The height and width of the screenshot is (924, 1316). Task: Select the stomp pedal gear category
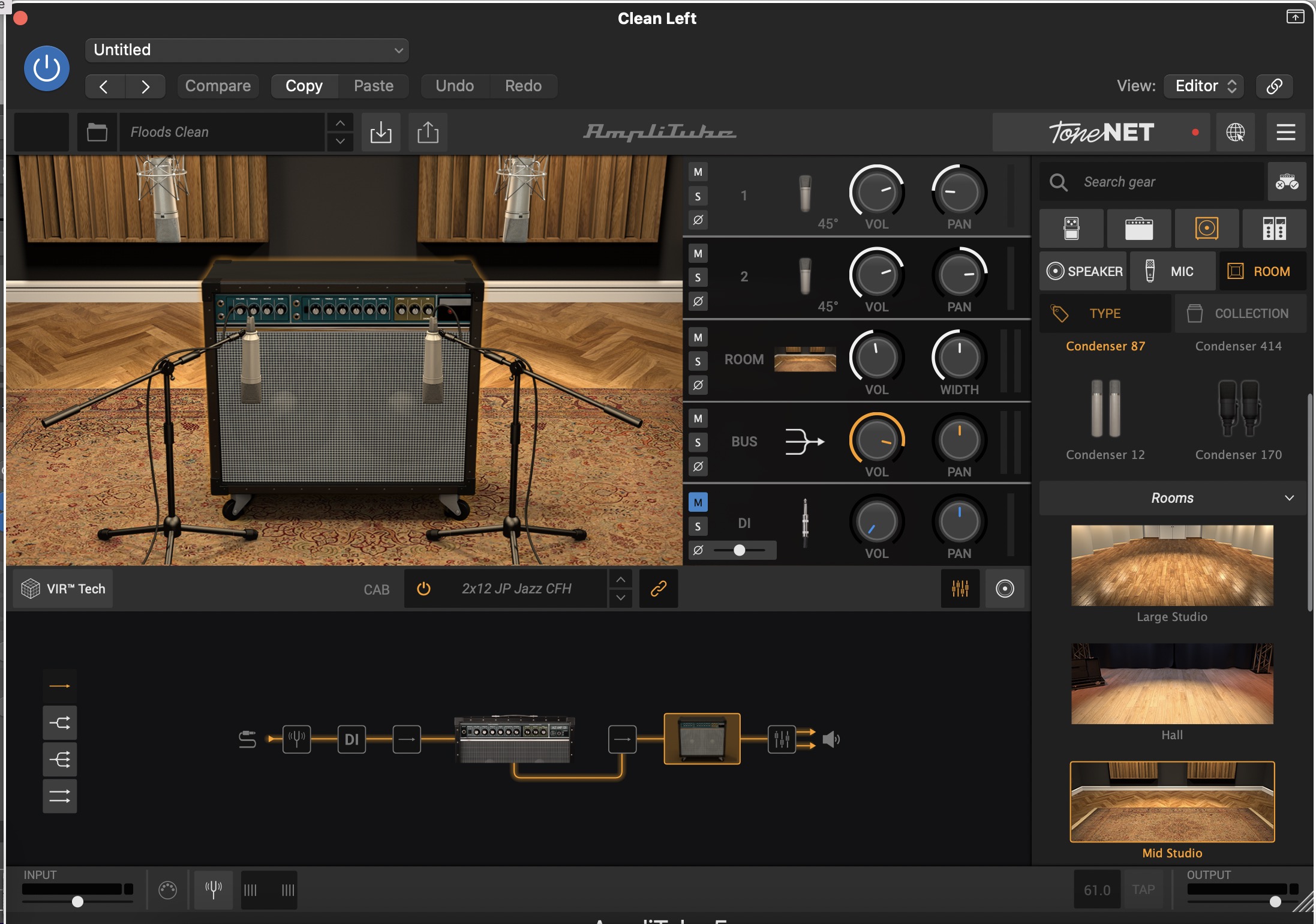(1071, 229)
